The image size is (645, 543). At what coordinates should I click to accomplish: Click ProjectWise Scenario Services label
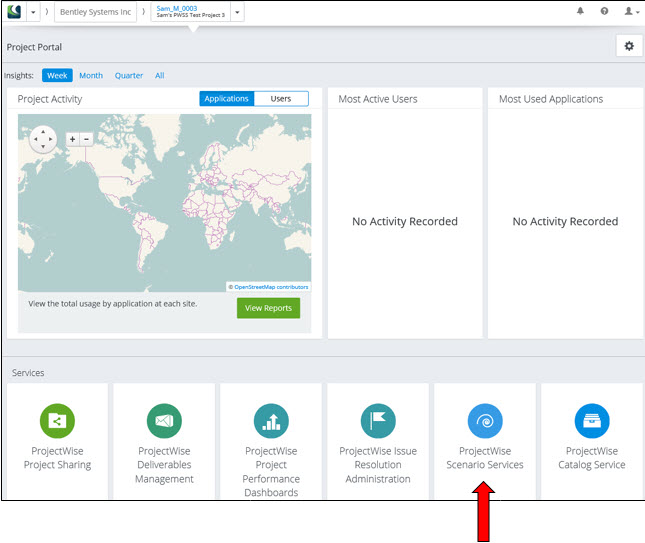[x=485, y=458]
